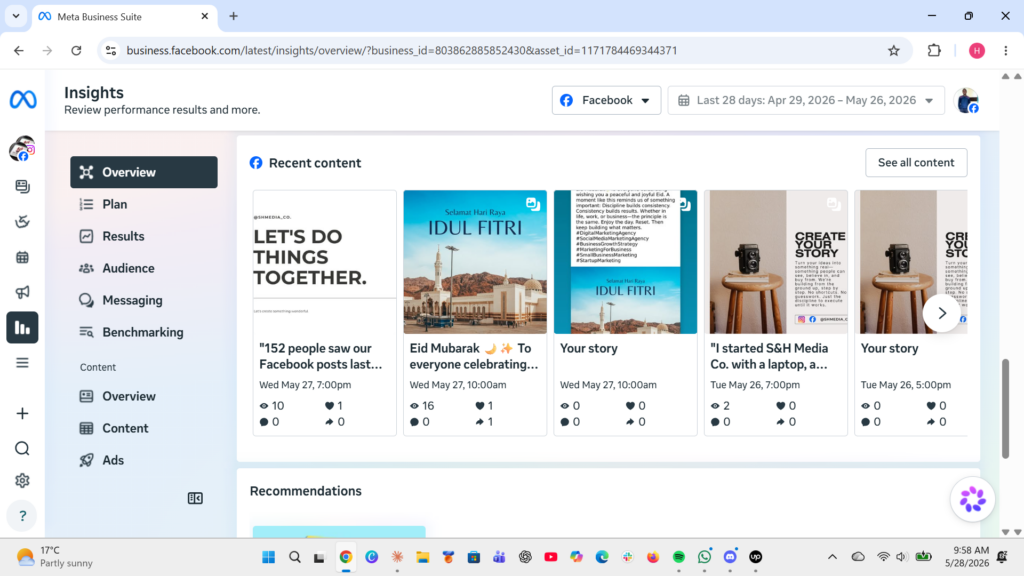Open a new browser tab with the plus

coord(233,16)
